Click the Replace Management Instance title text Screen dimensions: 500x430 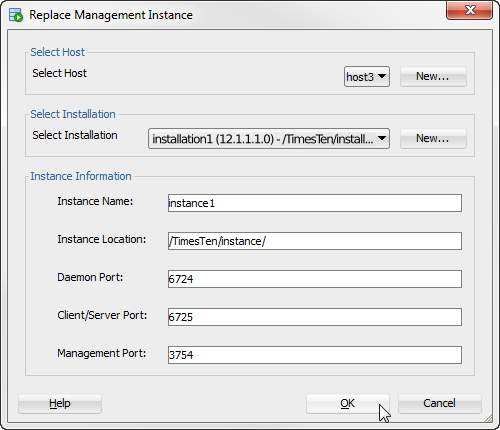click(x=111, y=15)
